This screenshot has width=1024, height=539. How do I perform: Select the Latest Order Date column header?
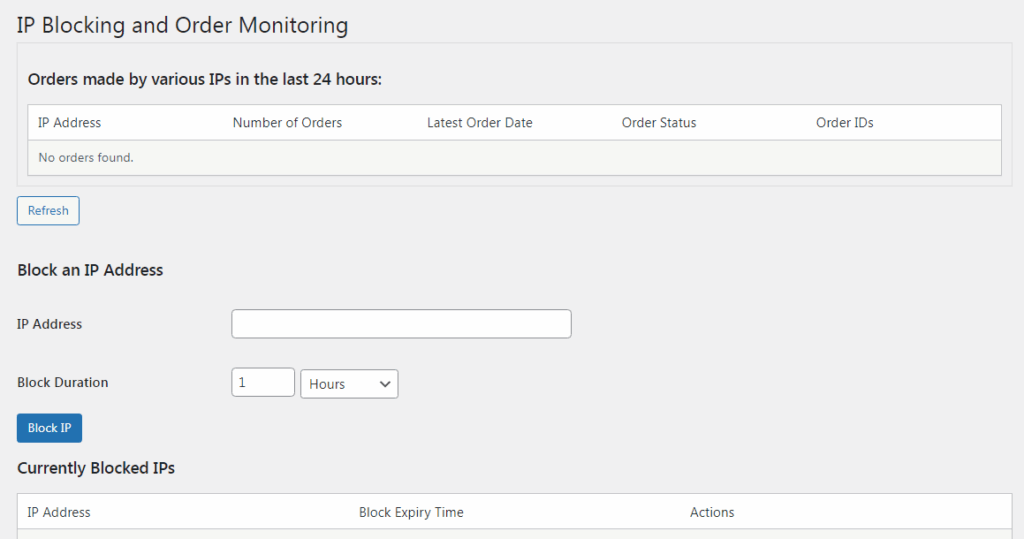click(x=479, y=123)
